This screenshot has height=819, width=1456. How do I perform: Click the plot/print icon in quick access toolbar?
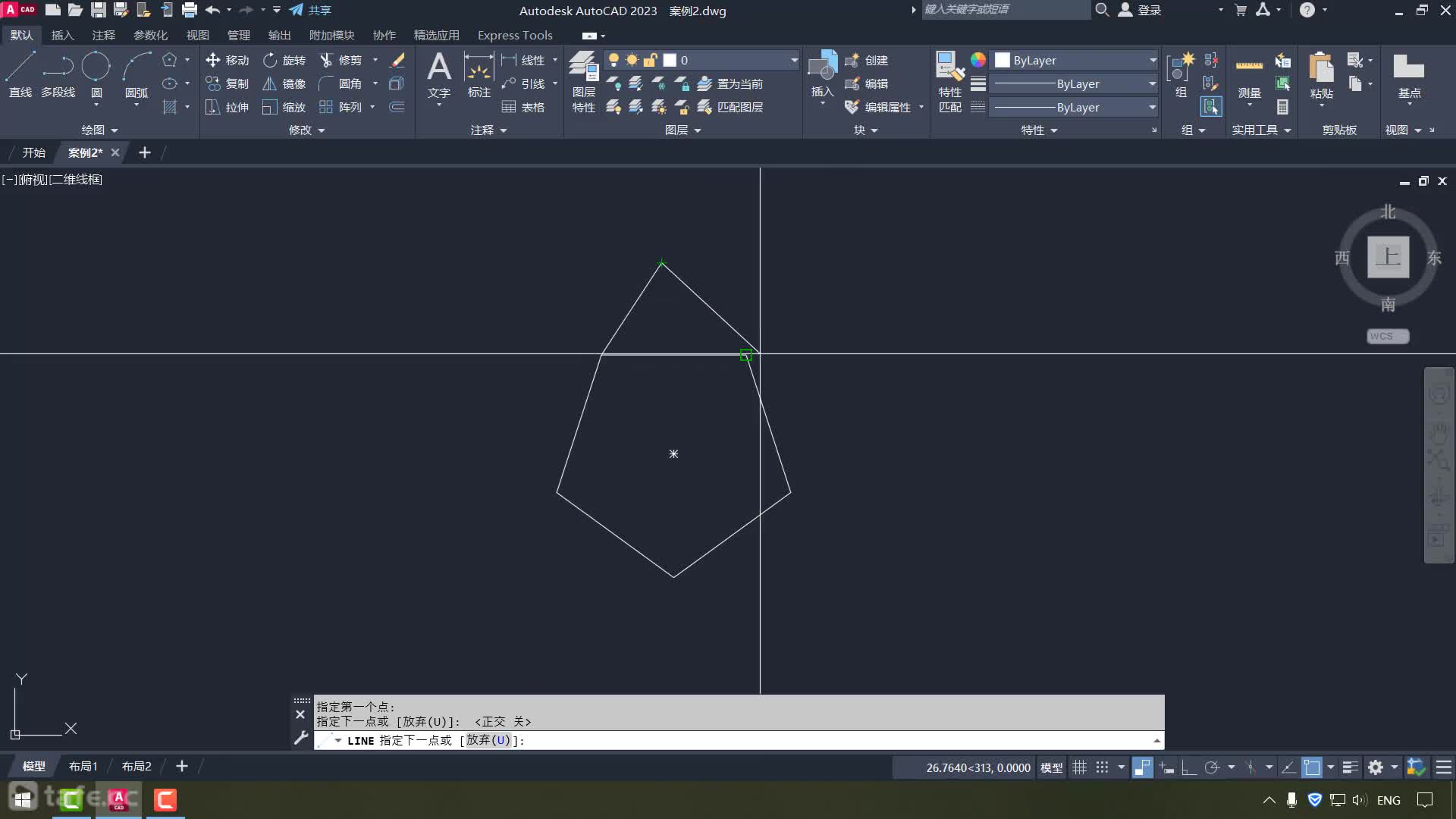(190, 10)
